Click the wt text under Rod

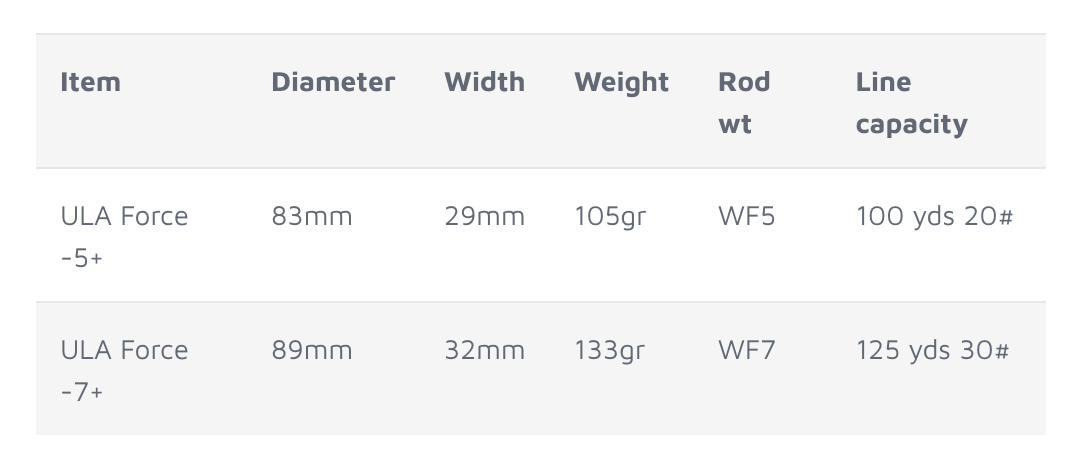(x=735, y=124)
